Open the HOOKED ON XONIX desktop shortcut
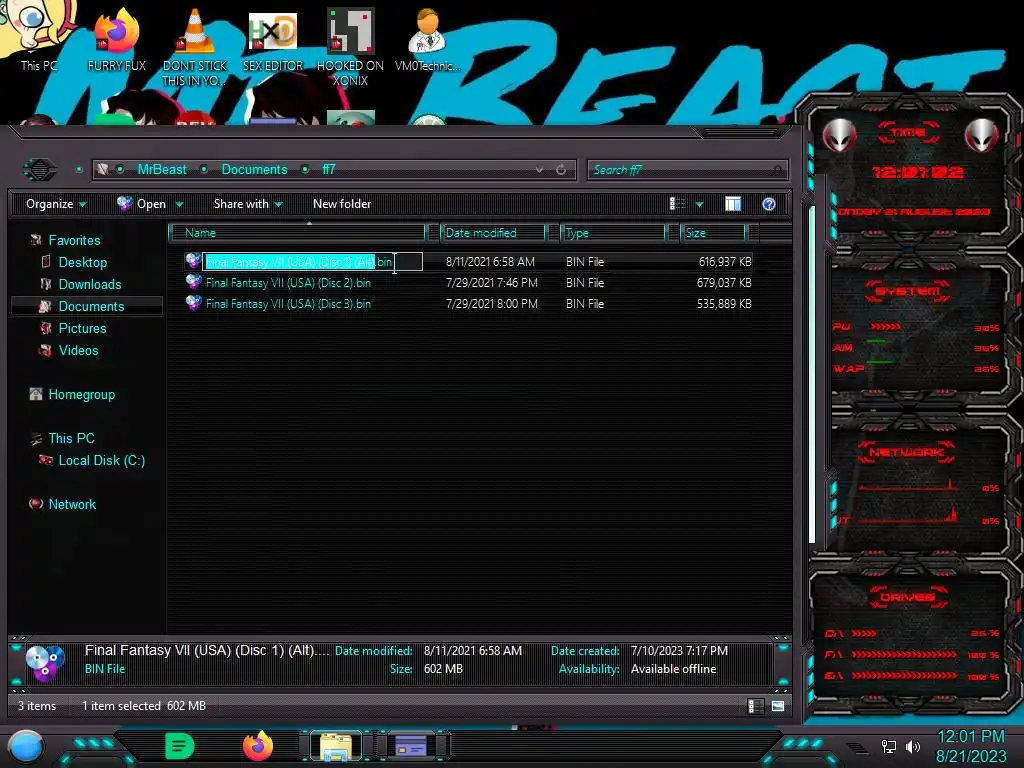 click(350, 46)
